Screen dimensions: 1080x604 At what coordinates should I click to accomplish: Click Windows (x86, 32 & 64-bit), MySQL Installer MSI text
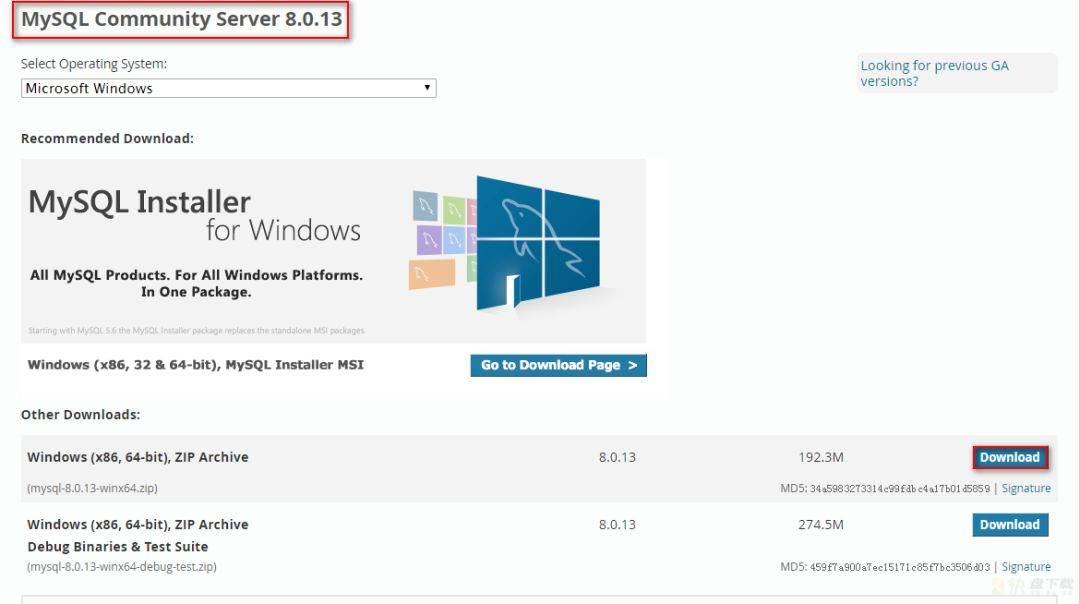tap(196, 365)
